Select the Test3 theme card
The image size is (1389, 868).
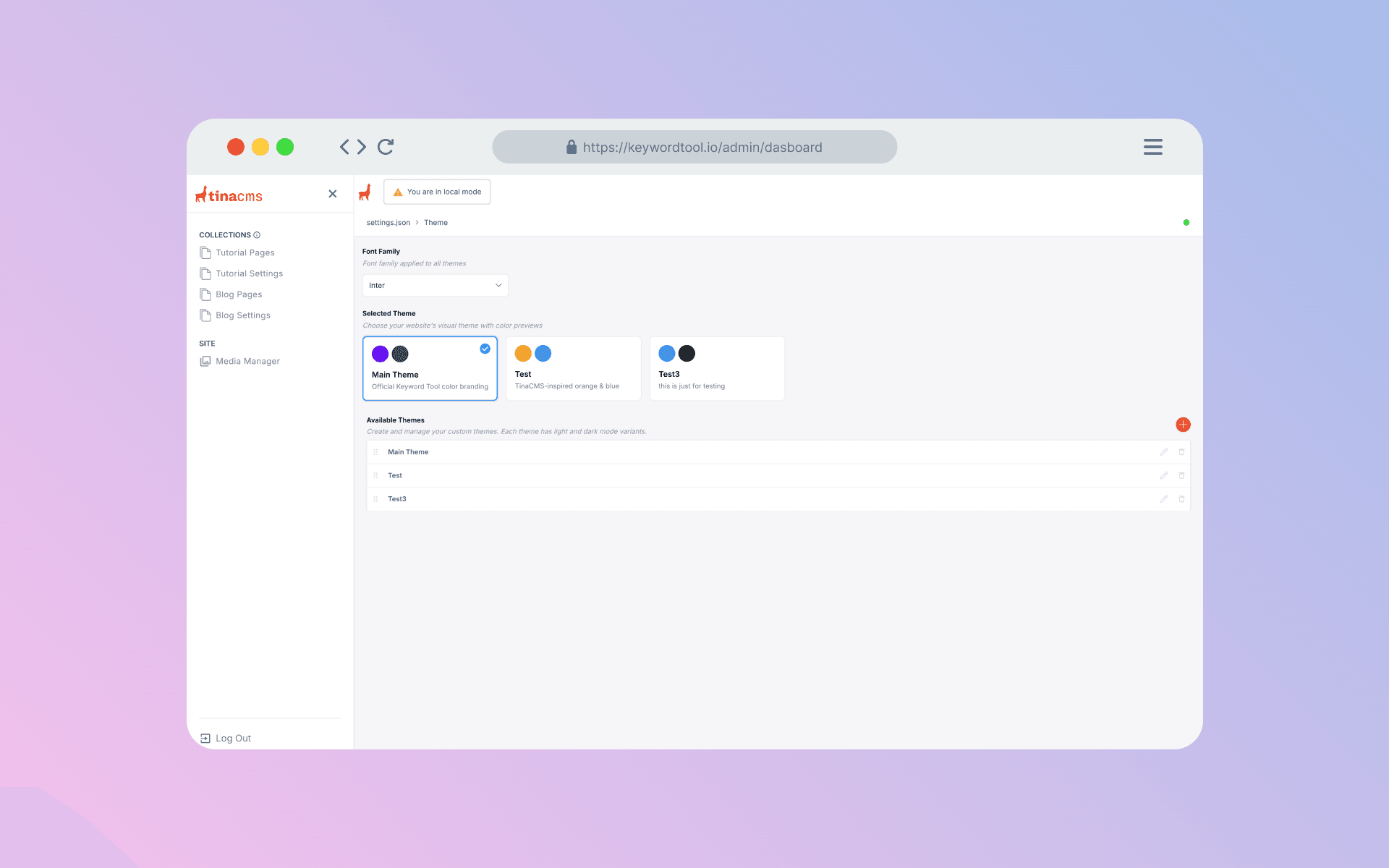pos(717,368)
